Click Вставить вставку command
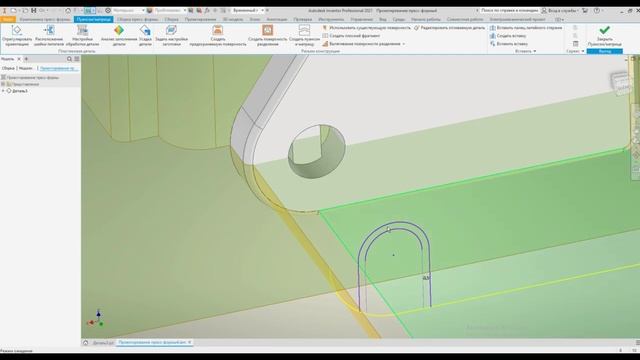 coord(509,44)
